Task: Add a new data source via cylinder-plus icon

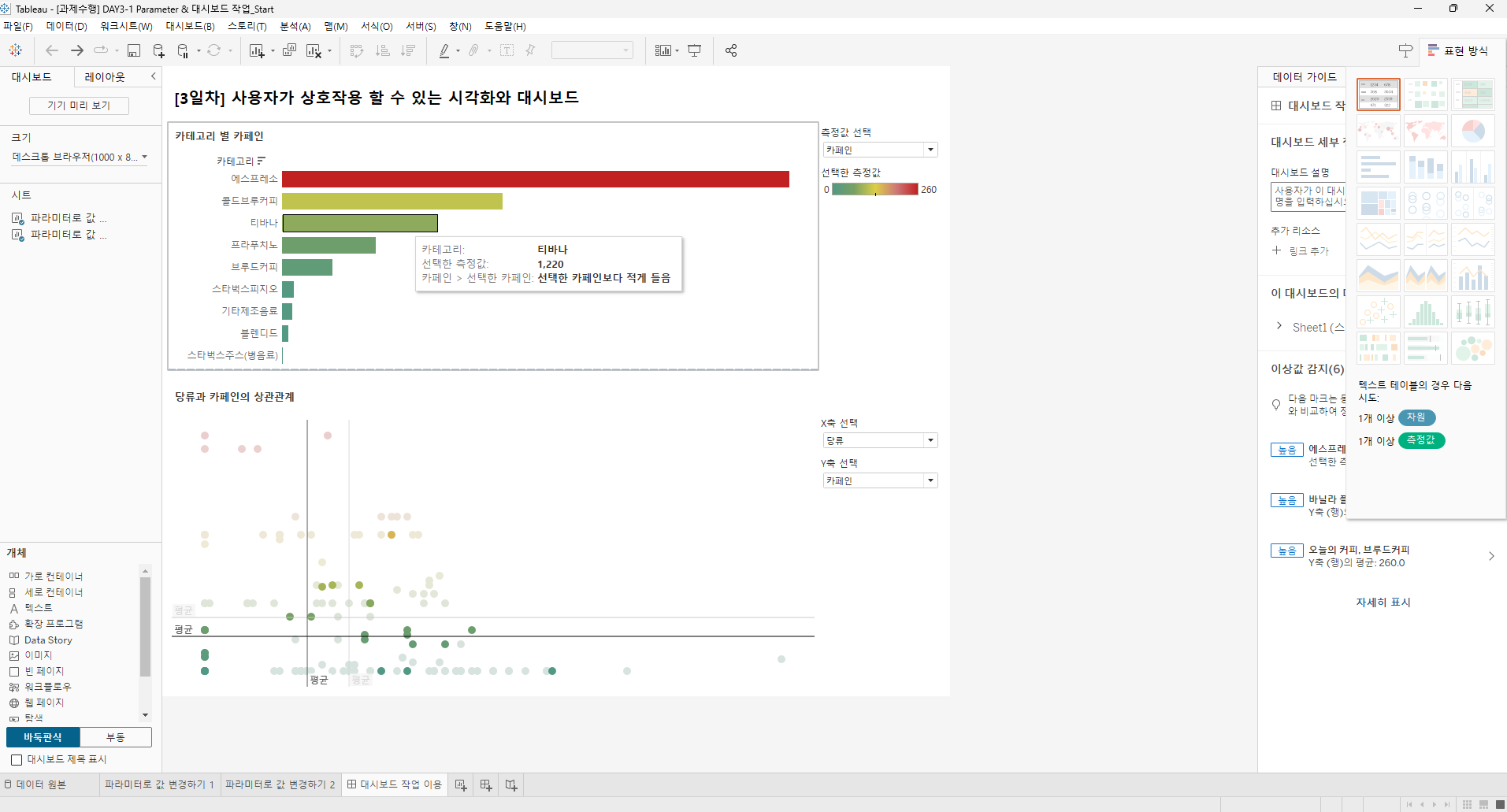Action: [x=158, y=50]
